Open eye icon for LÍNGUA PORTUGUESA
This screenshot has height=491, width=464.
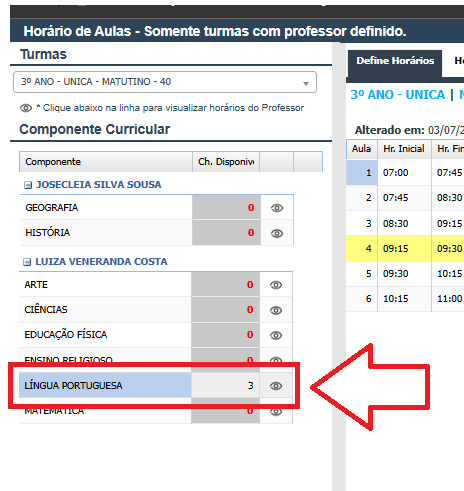pos(276,386)
